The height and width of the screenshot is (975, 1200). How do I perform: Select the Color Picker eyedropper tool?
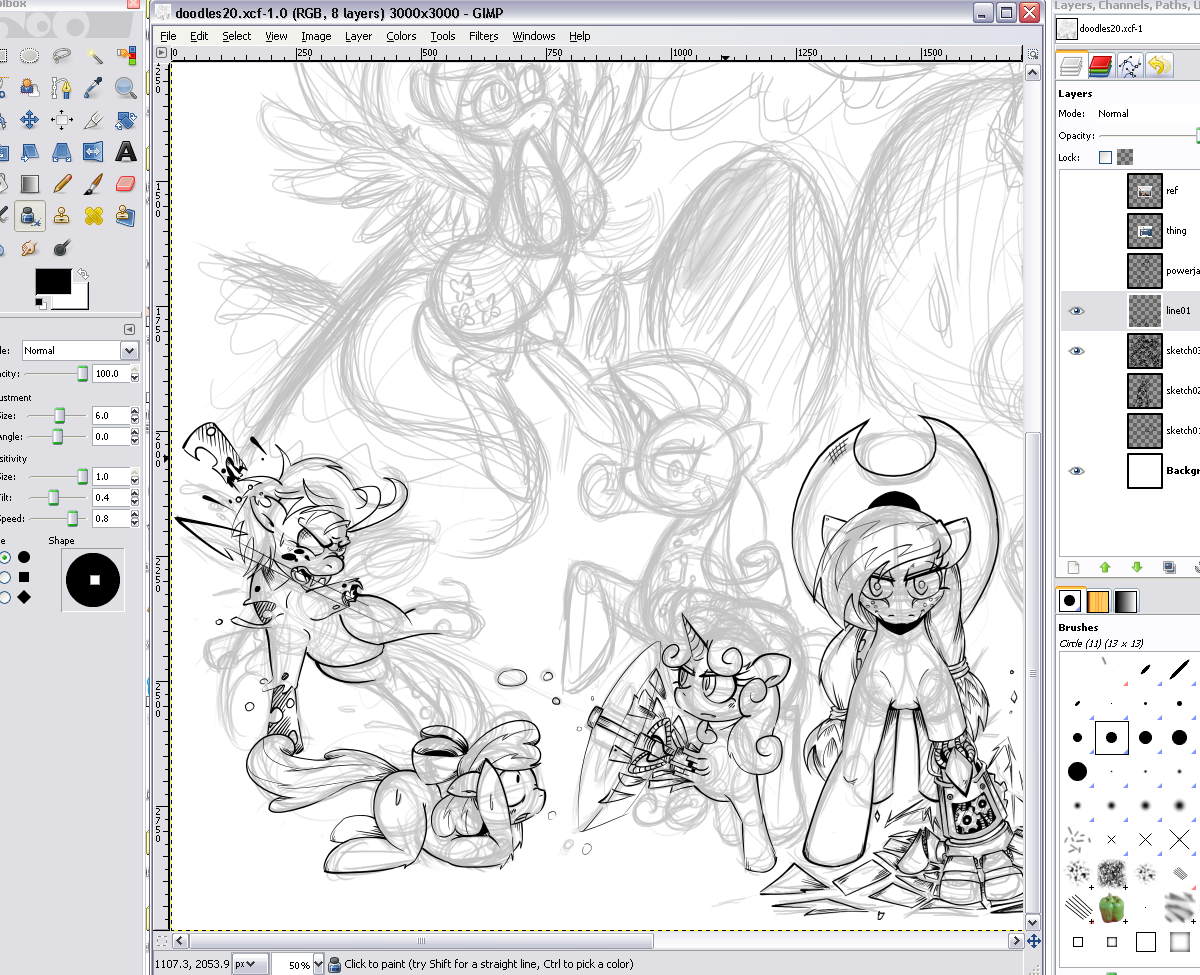pyautogui.click(x=94, y=88)
